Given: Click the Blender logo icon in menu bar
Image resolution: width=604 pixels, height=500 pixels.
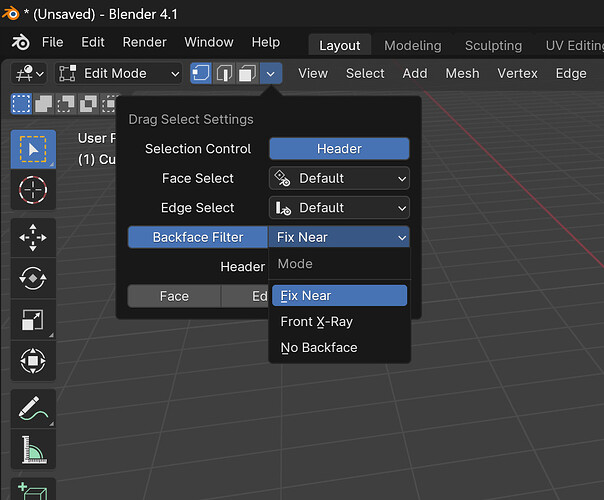Looking at the screenshot, I should point(20,42).
